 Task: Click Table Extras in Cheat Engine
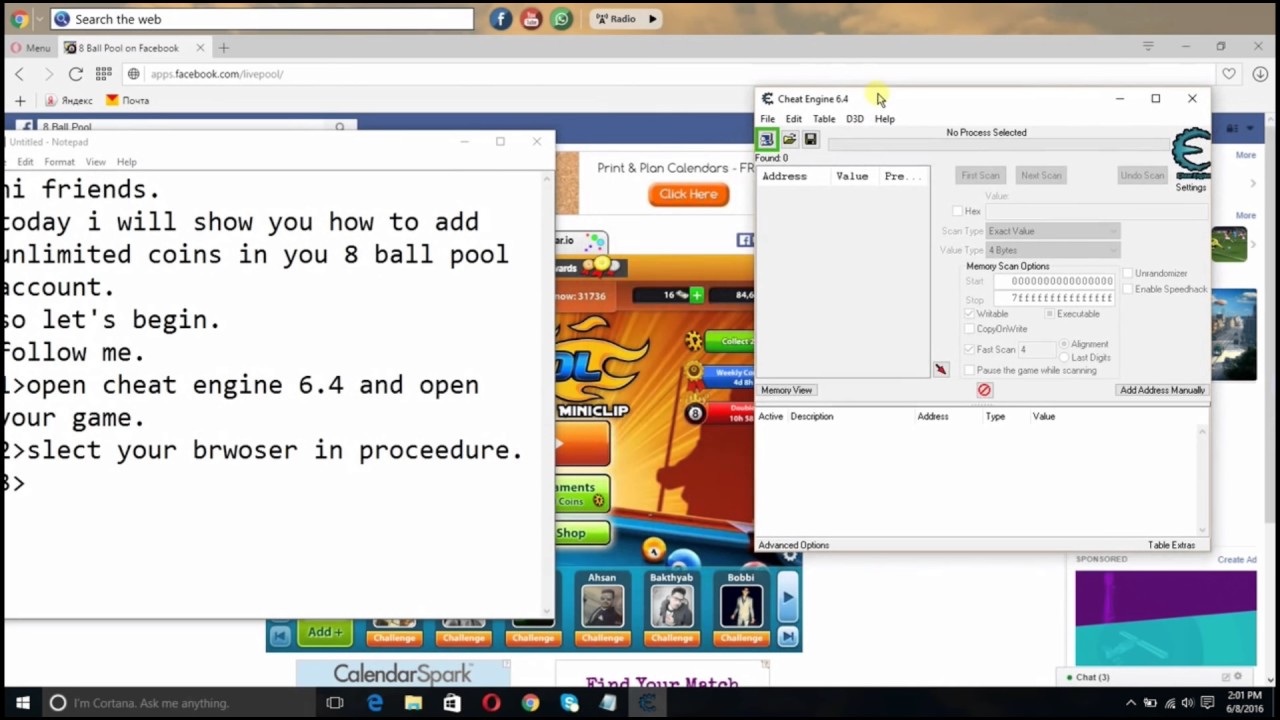click(x=1171, y=545)
